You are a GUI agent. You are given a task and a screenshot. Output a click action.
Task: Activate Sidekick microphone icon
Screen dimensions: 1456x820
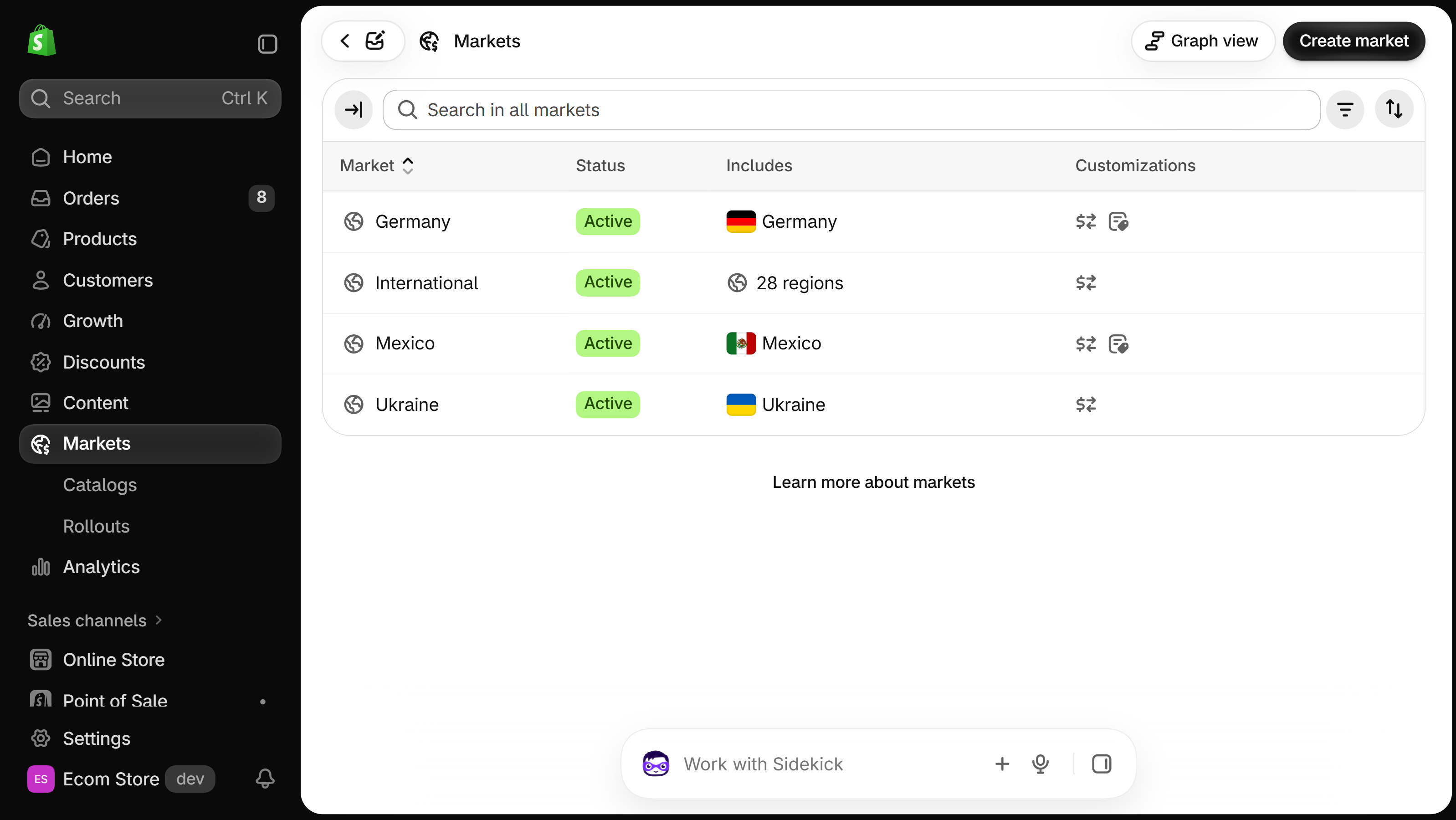tap(1041, 764)
